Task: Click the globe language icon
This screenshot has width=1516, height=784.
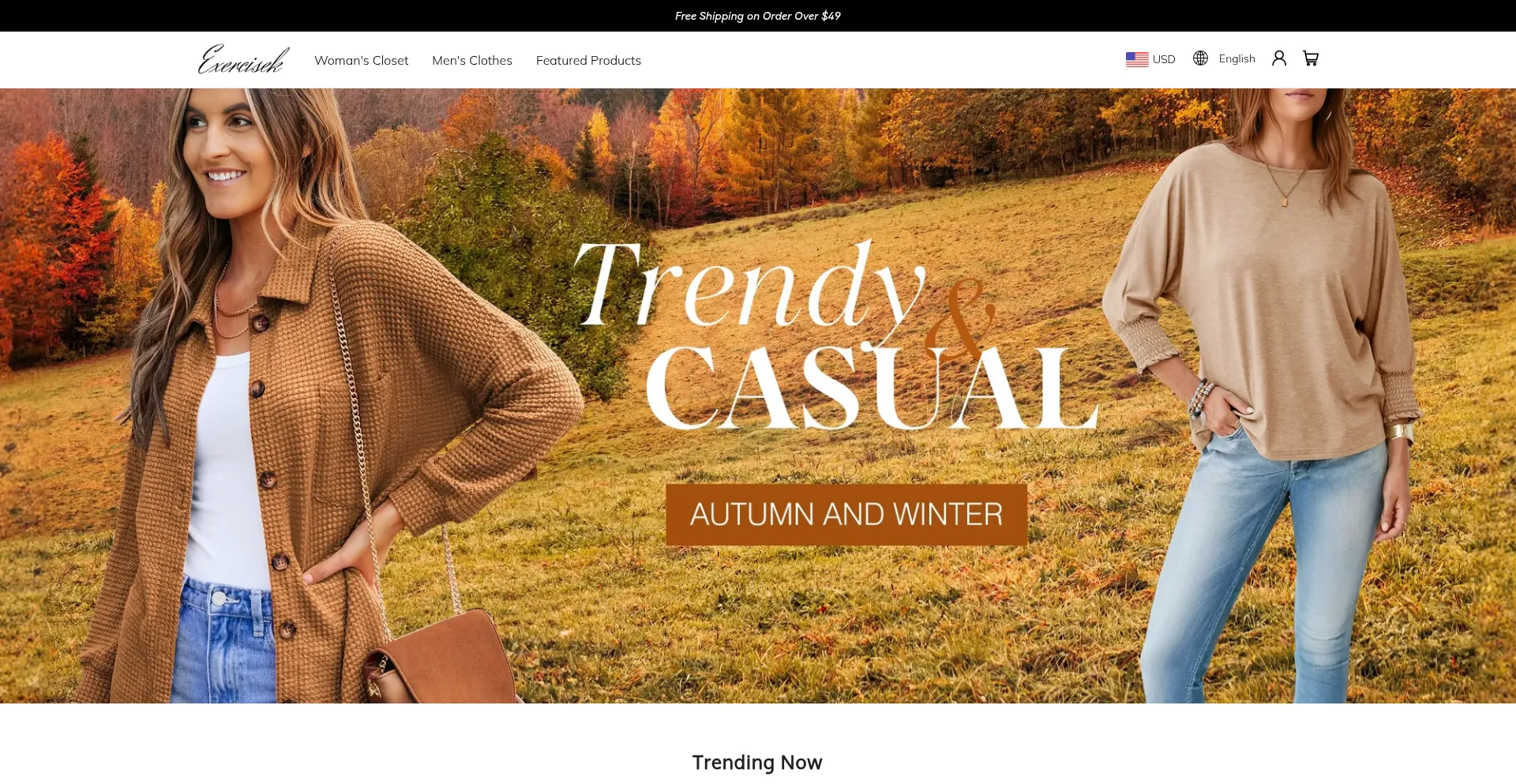Action: coord(1200,58)
